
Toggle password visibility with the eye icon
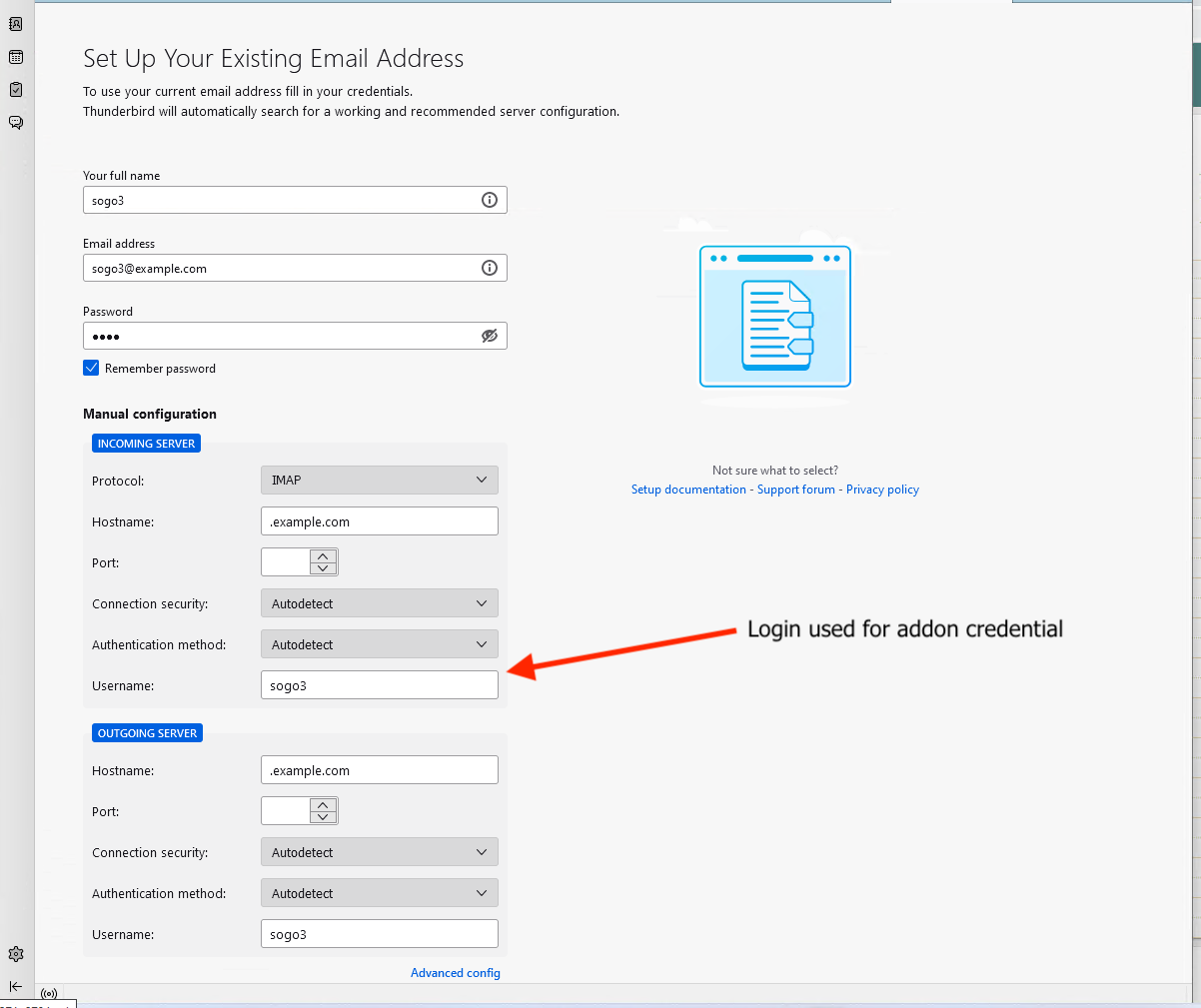(x=490, y=336)
